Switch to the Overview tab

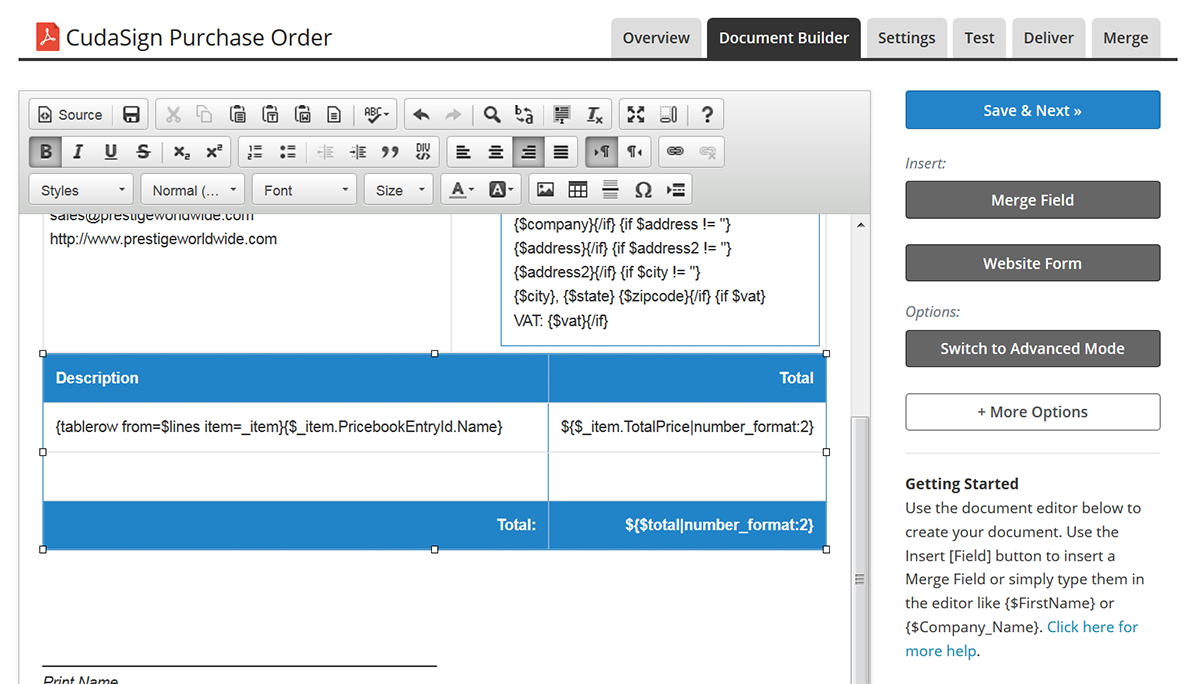(656, 38)
